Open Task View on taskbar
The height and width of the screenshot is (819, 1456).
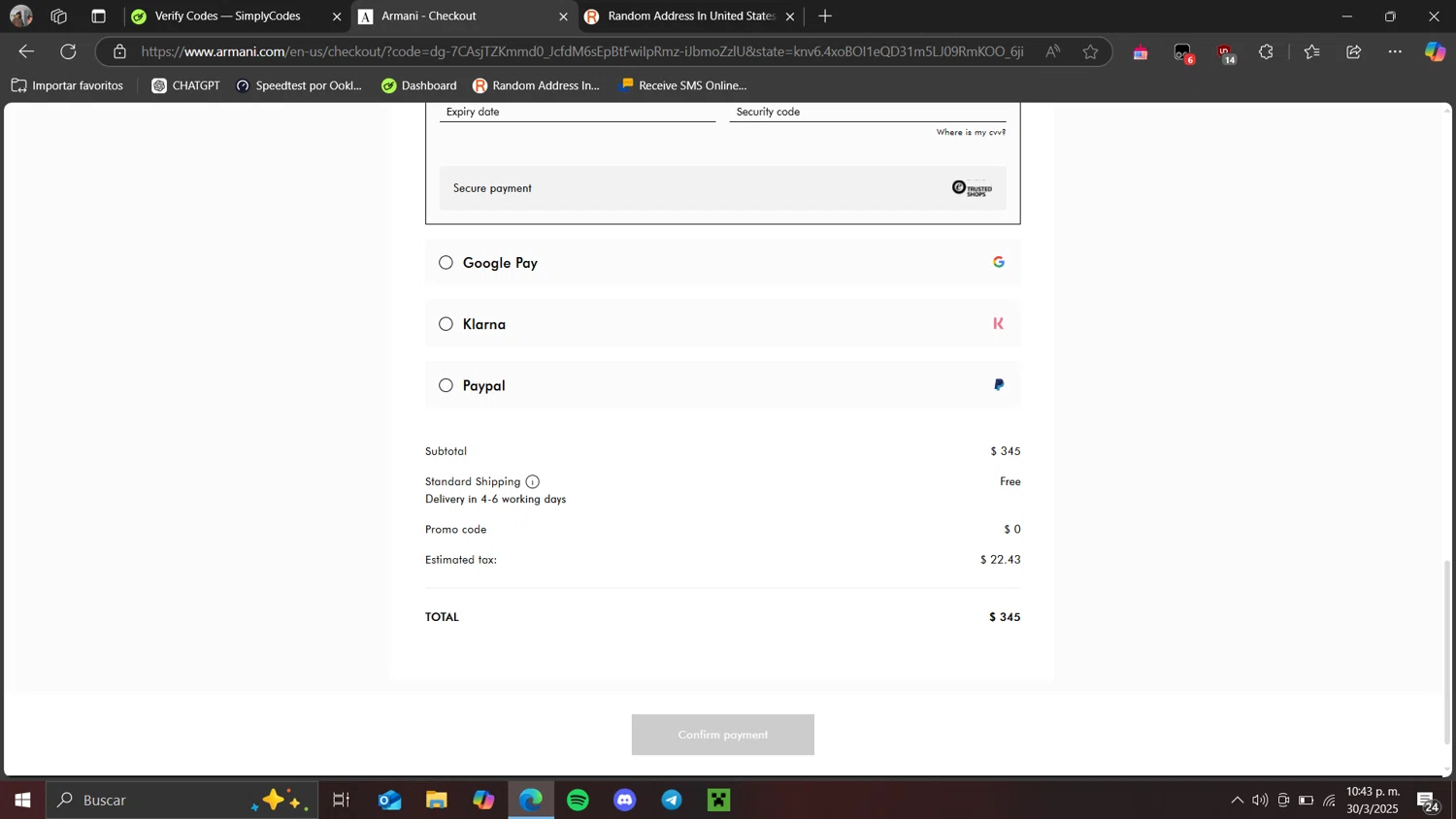tap(341, 800)
